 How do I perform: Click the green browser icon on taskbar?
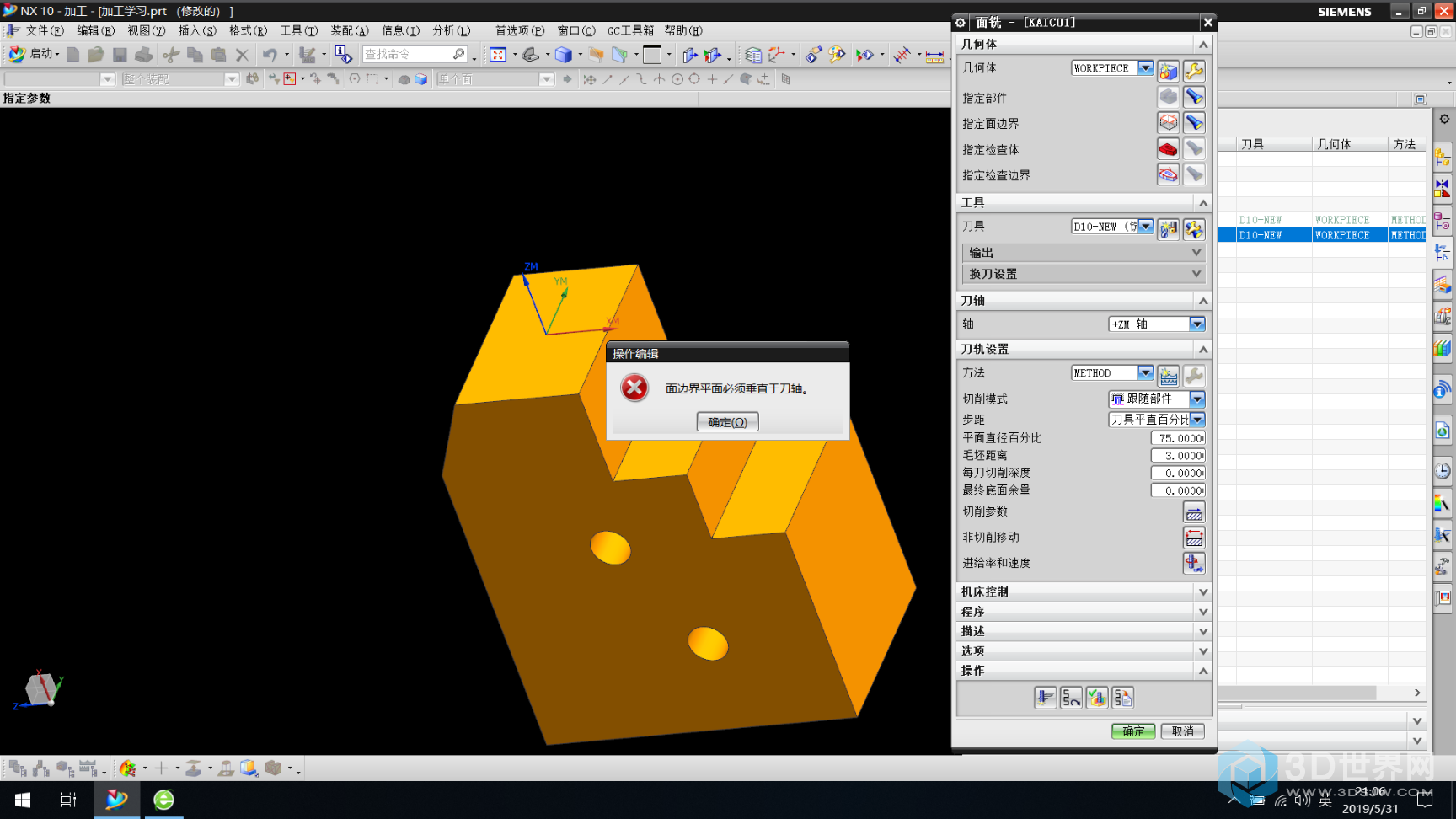point(163,800)
